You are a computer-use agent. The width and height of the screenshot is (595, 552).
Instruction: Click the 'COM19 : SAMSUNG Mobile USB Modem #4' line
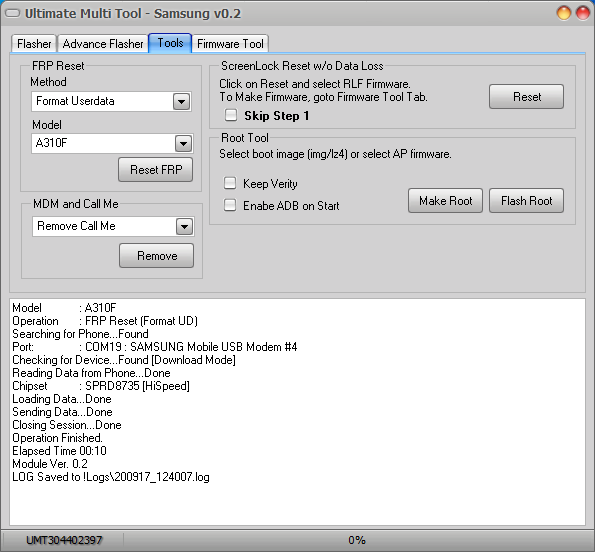click(x=191, y=347)
